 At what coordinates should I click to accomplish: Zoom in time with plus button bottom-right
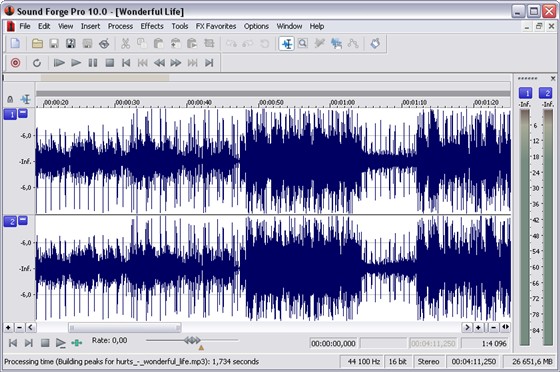478,327
